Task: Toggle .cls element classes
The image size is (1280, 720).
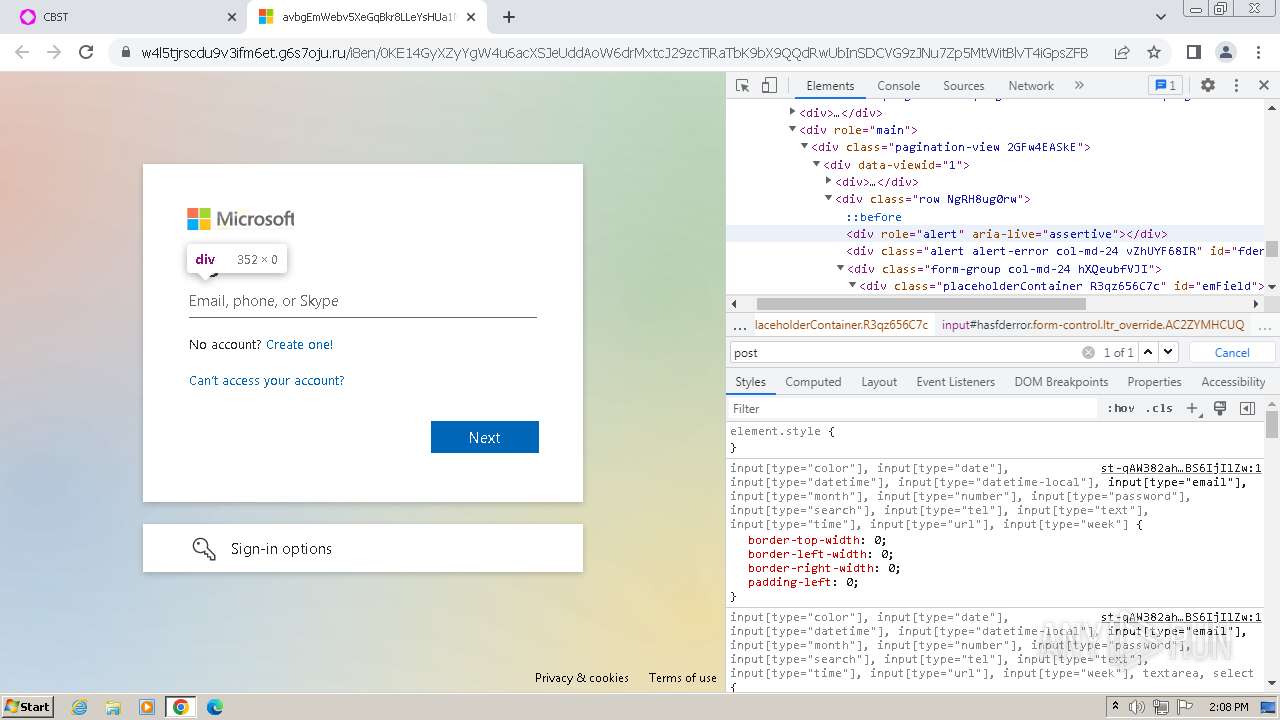Action: 1160,408
